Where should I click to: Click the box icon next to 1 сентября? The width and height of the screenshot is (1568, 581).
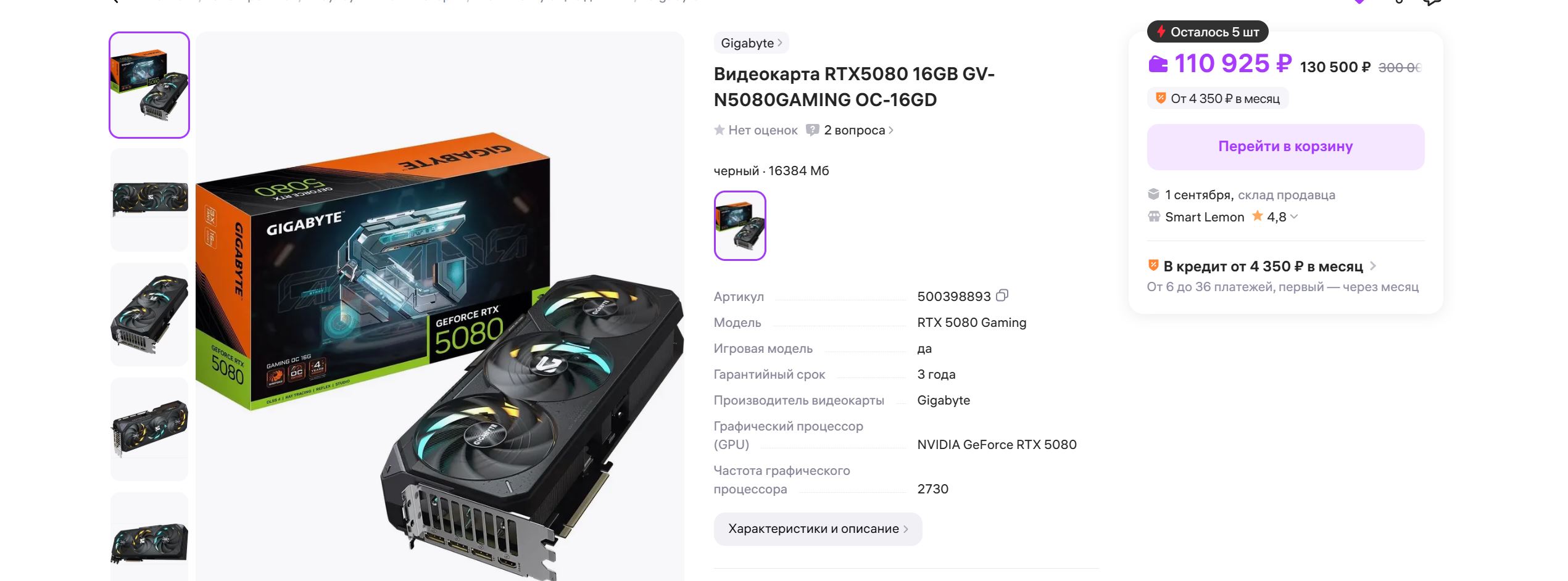point(1153,194)
